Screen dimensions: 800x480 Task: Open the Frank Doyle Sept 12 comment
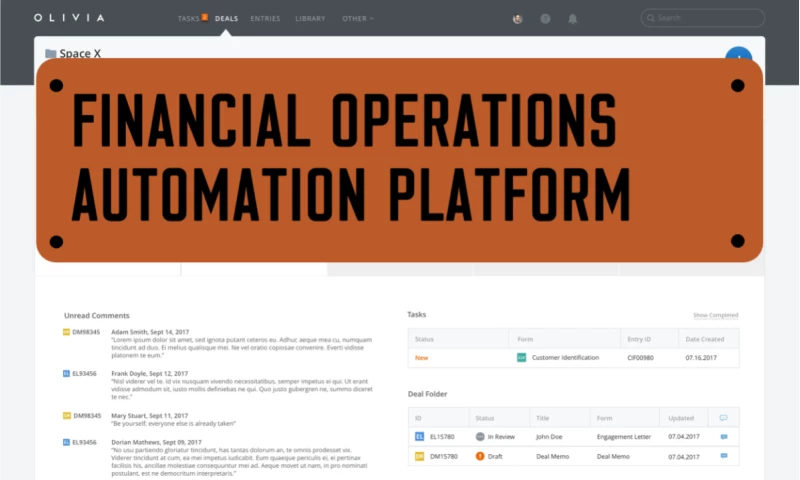242,385
